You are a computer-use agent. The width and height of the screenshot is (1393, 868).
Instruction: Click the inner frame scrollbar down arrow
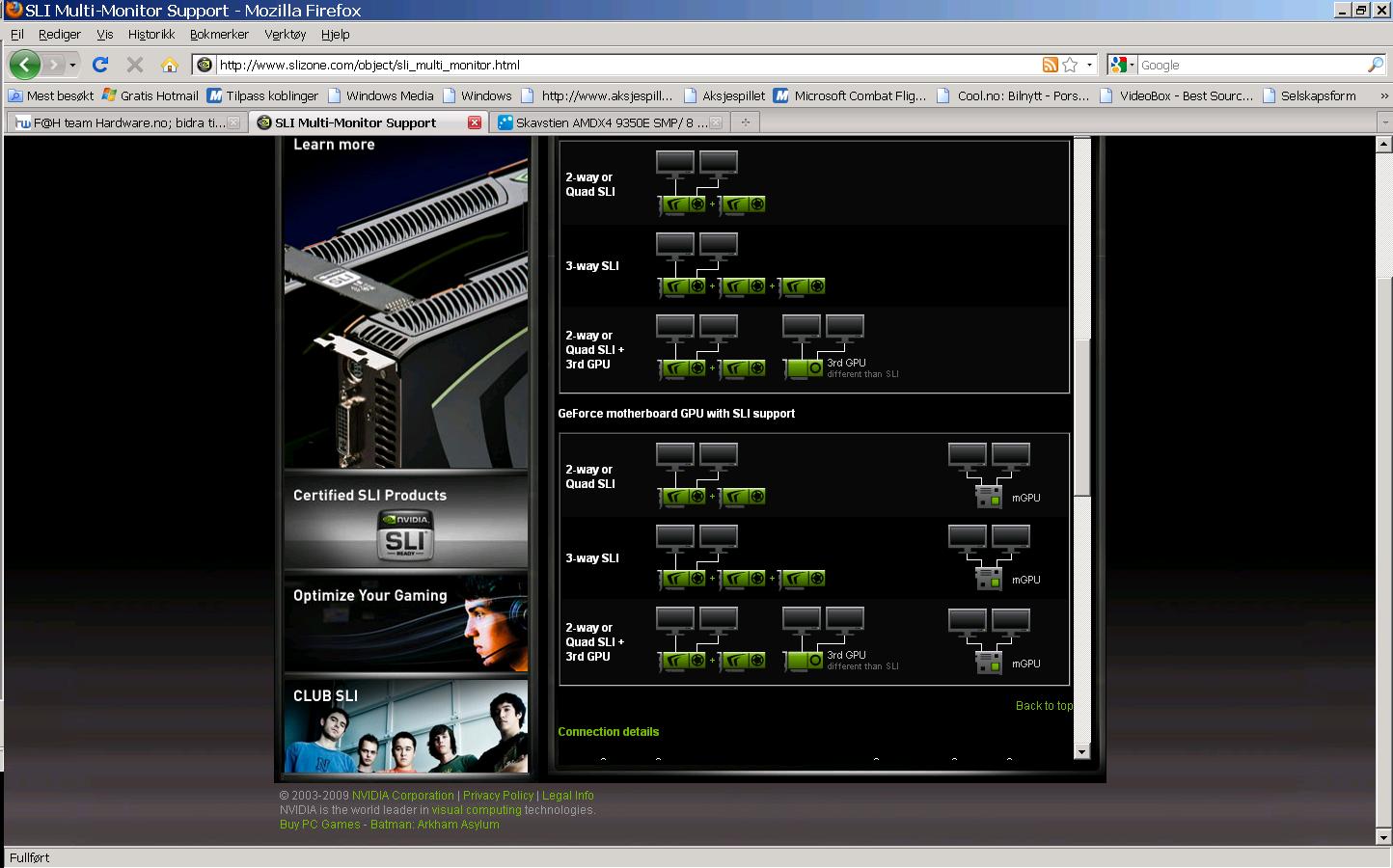(x=1081, y=752)
